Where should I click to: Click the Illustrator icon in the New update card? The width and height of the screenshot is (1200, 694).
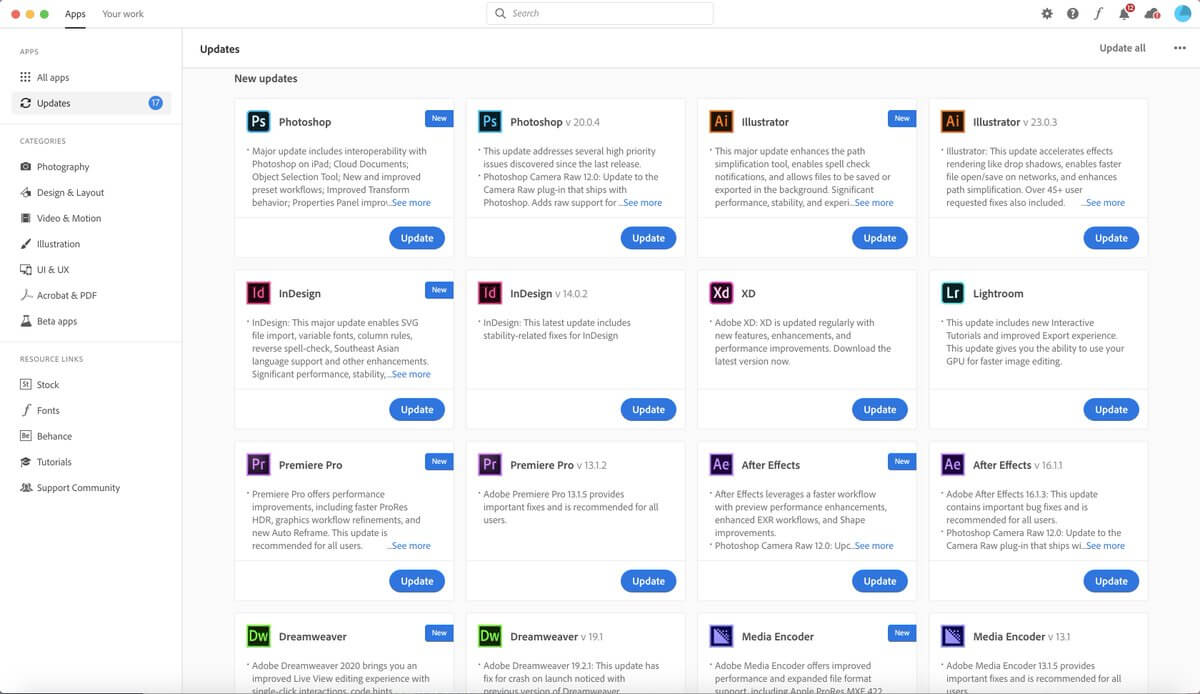[722, 121]
